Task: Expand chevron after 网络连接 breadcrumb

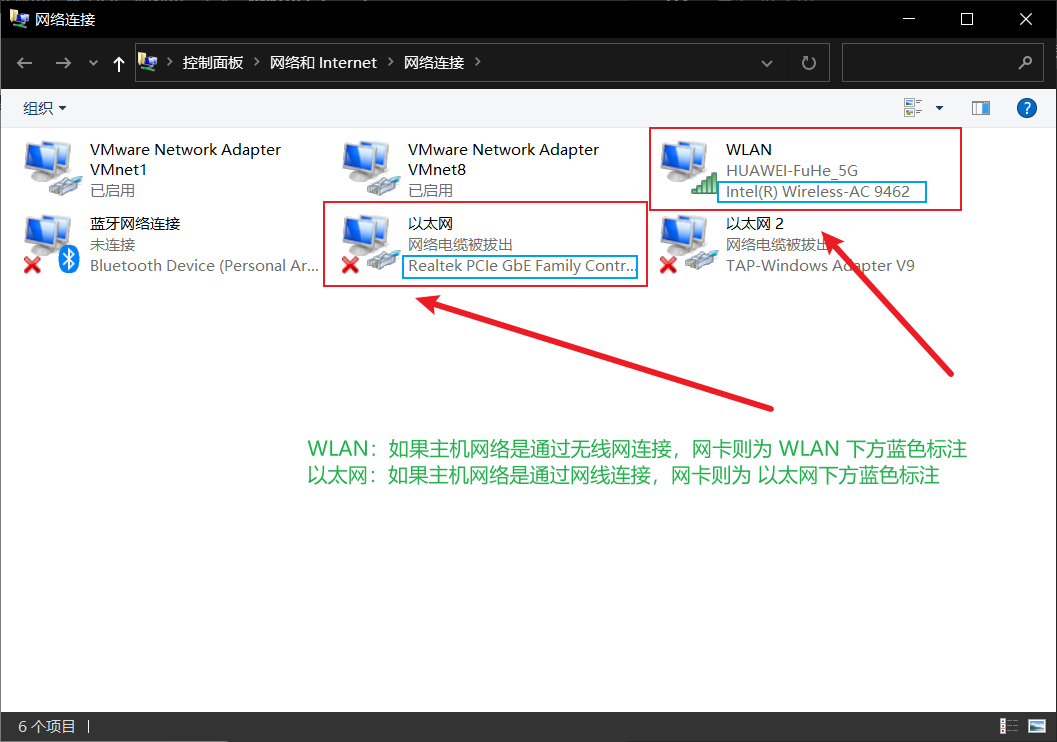Action: (x=478, y=62)
